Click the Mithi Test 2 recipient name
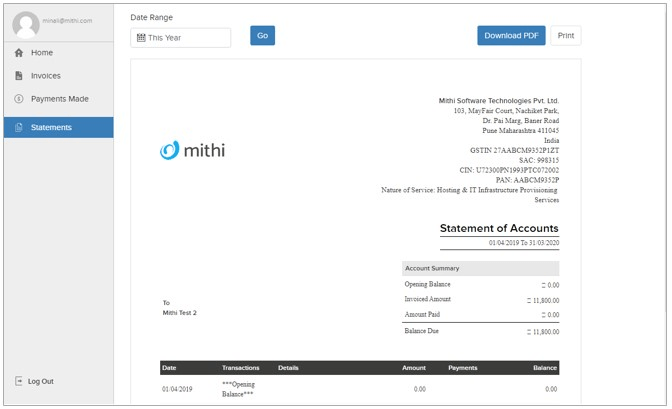This screenshot has width=672, height=409. click(180, 313)
